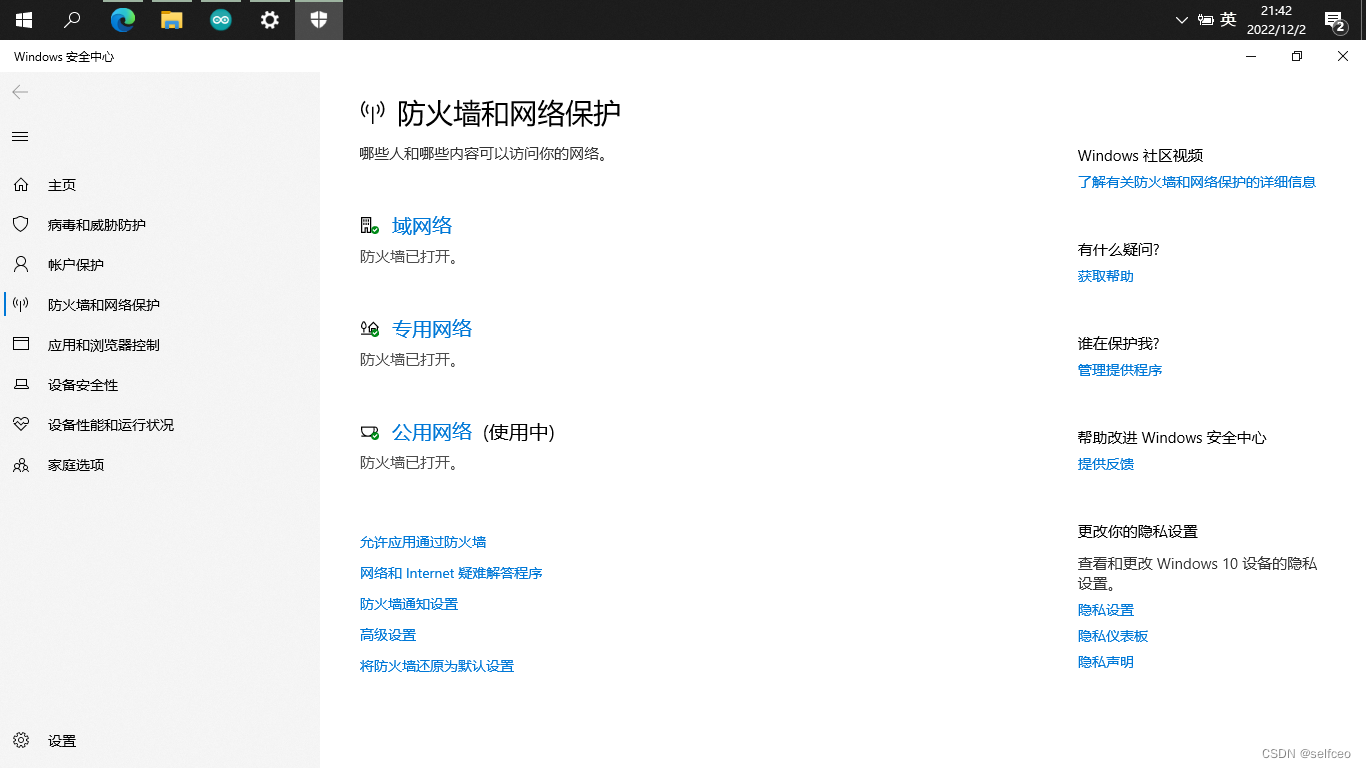Click the 防火墙和网络保护 page heading
1366x768 pixels.
point(509,113)
